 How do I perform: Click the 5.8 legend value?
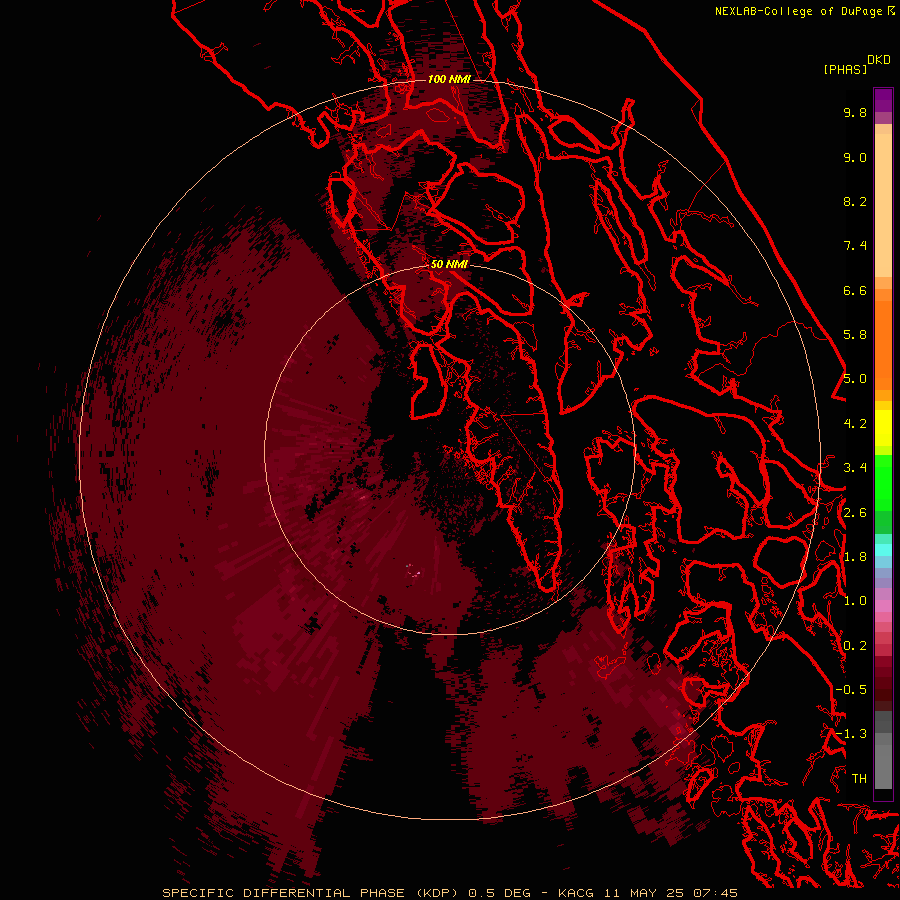click(855, 335)
